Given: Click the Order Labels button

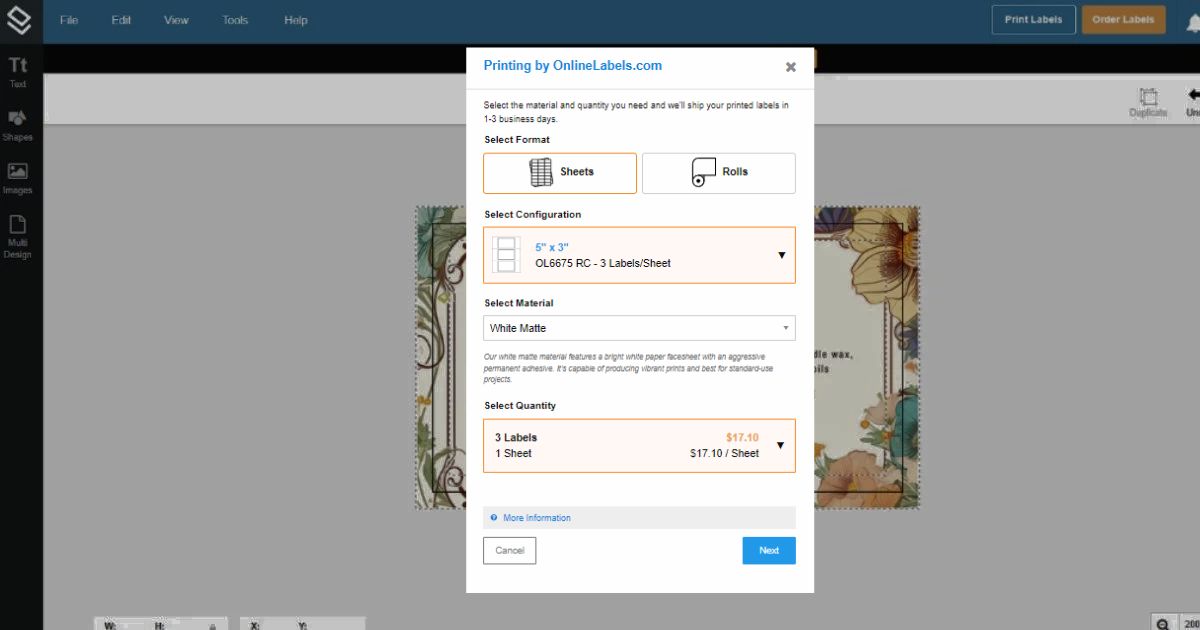Looking at the screenshot, I should [1123, 20].
